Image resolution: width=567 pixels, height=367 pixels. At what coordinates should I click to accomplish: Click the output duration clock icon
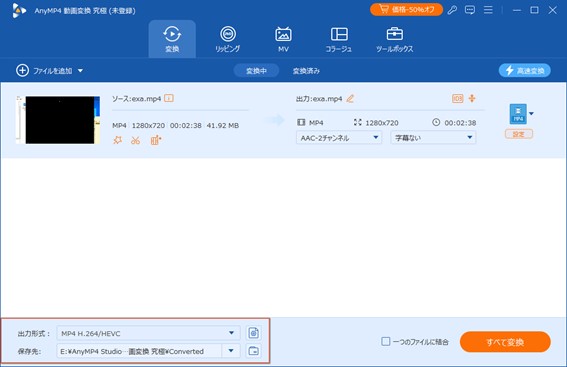[x=436, y=122]
